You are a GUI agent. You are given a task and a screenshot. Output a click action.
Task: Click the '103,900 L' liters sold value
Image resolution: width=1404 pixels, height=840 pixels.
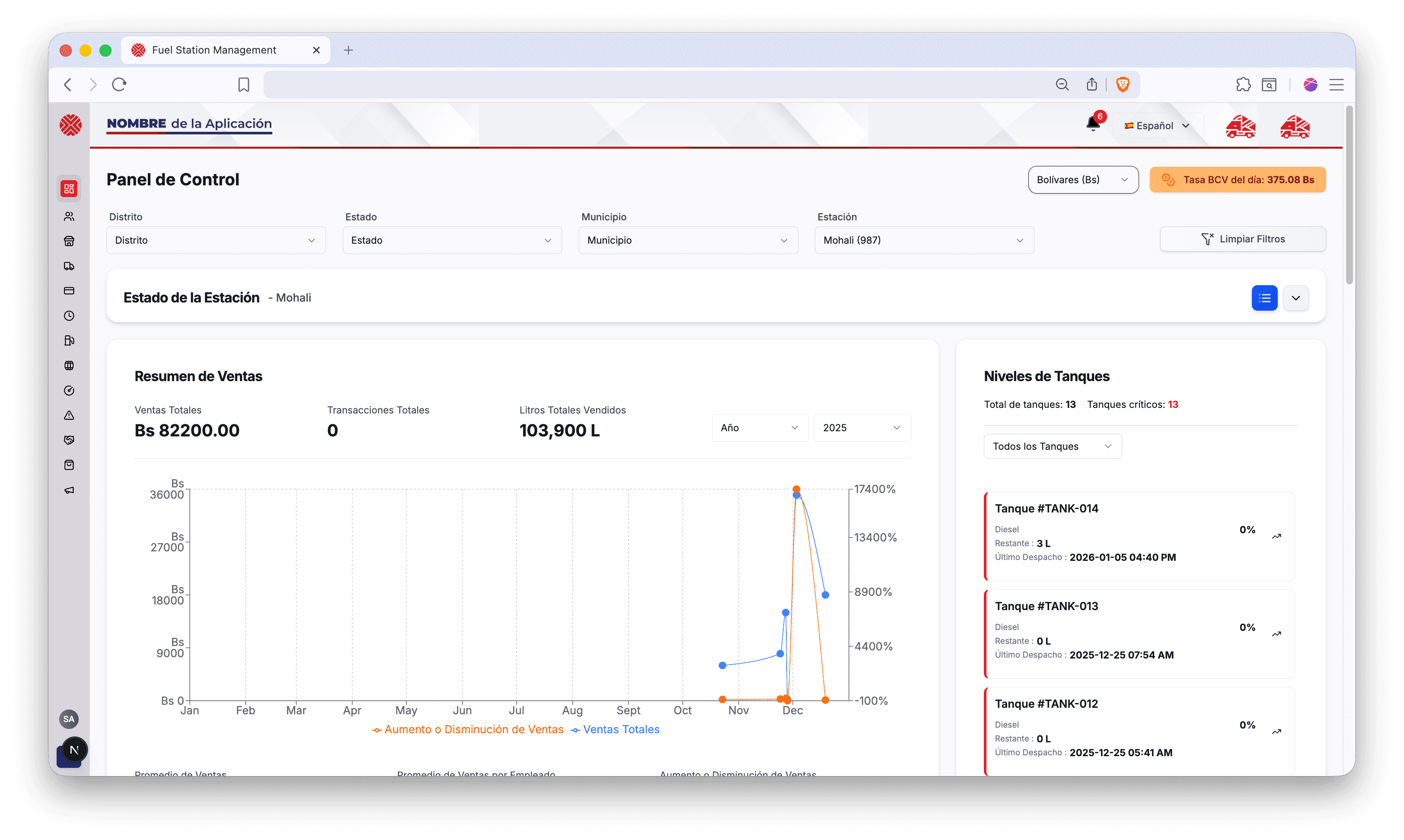pos(559,430)
